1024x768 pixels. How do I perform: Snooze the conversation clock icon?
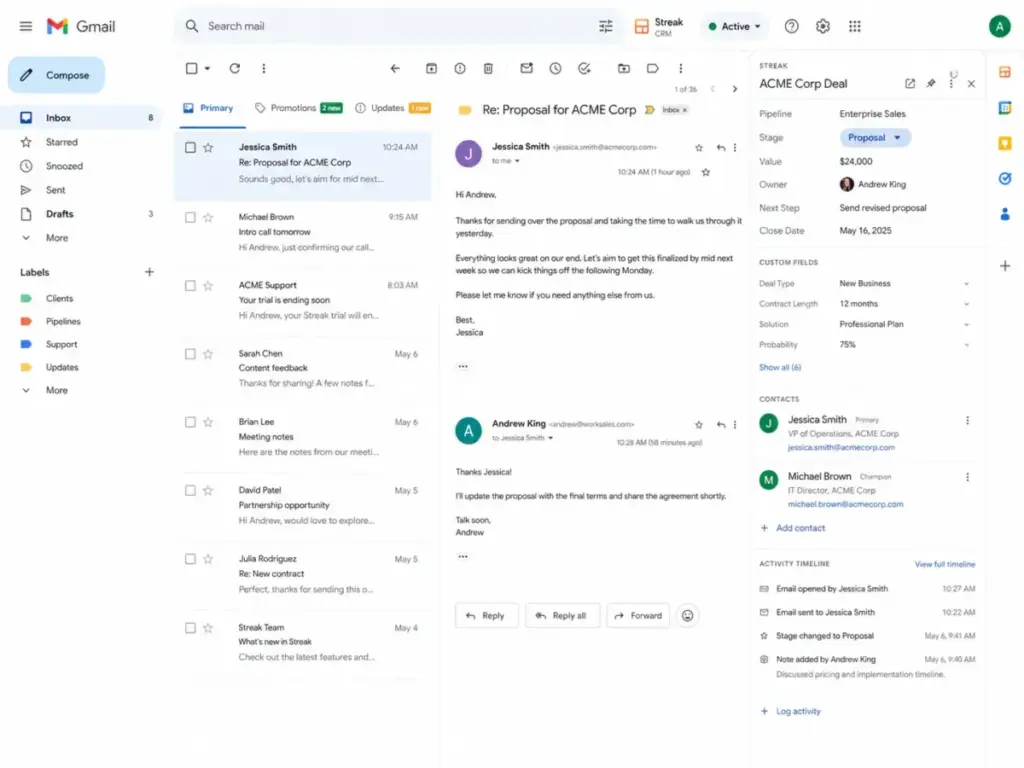click(x=555, y=68)
